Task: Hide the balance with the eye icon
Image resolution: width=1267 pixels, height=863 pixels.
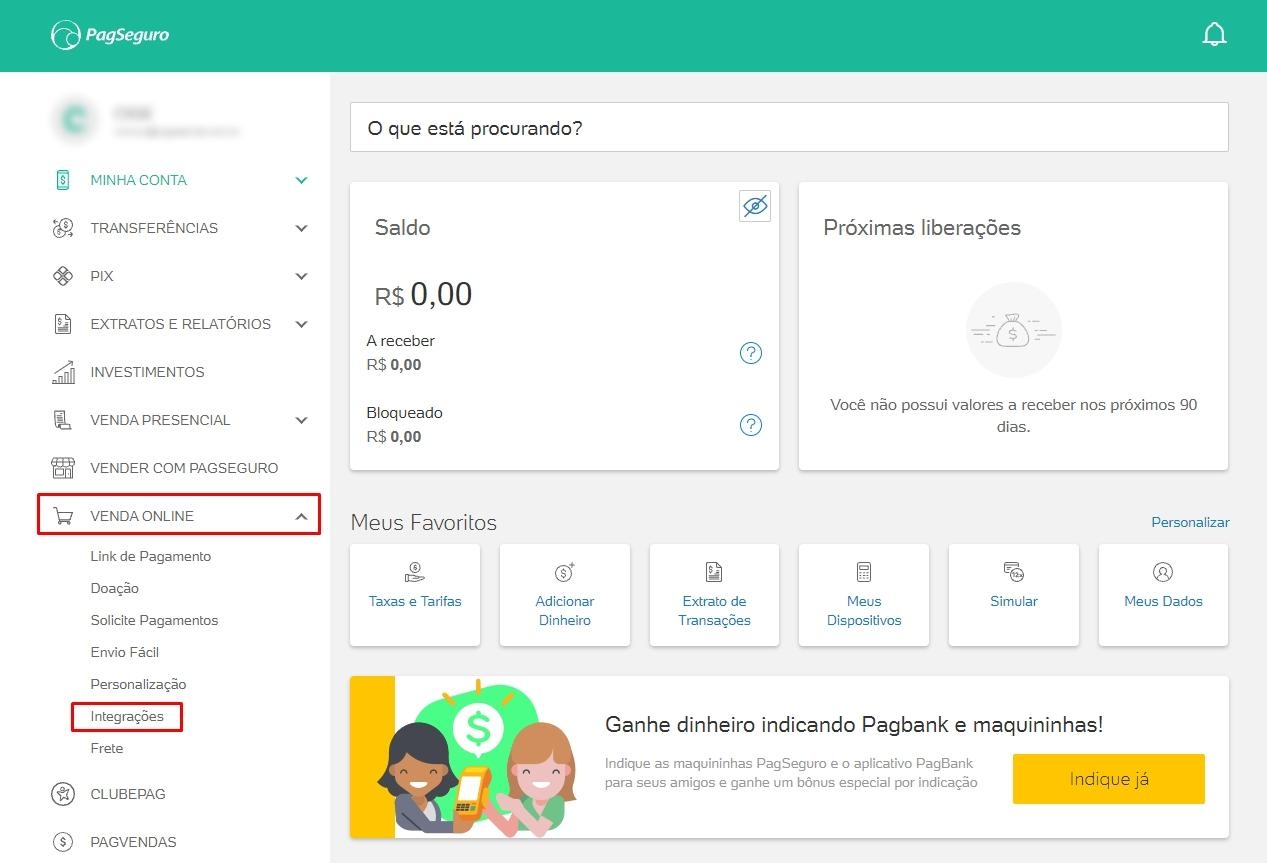Action: 755,206
